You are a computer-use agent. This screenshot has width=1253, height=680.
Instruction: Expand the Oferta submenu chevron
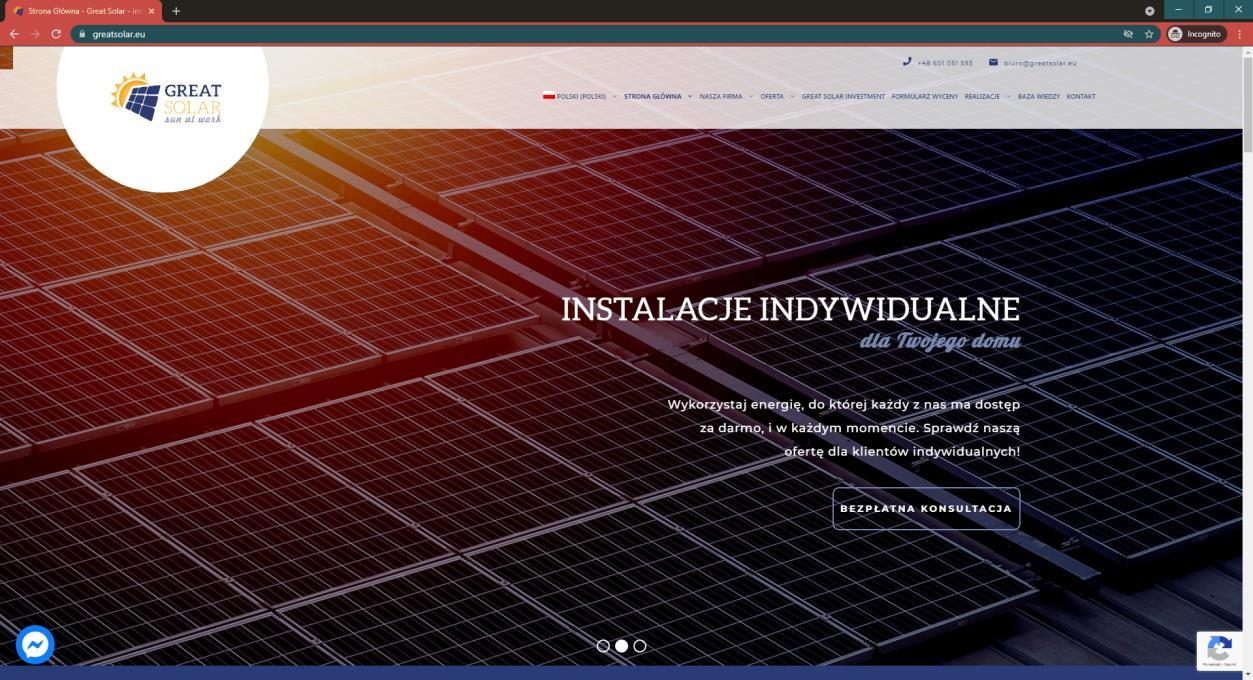pyautogui.click(x=792, y=97)
